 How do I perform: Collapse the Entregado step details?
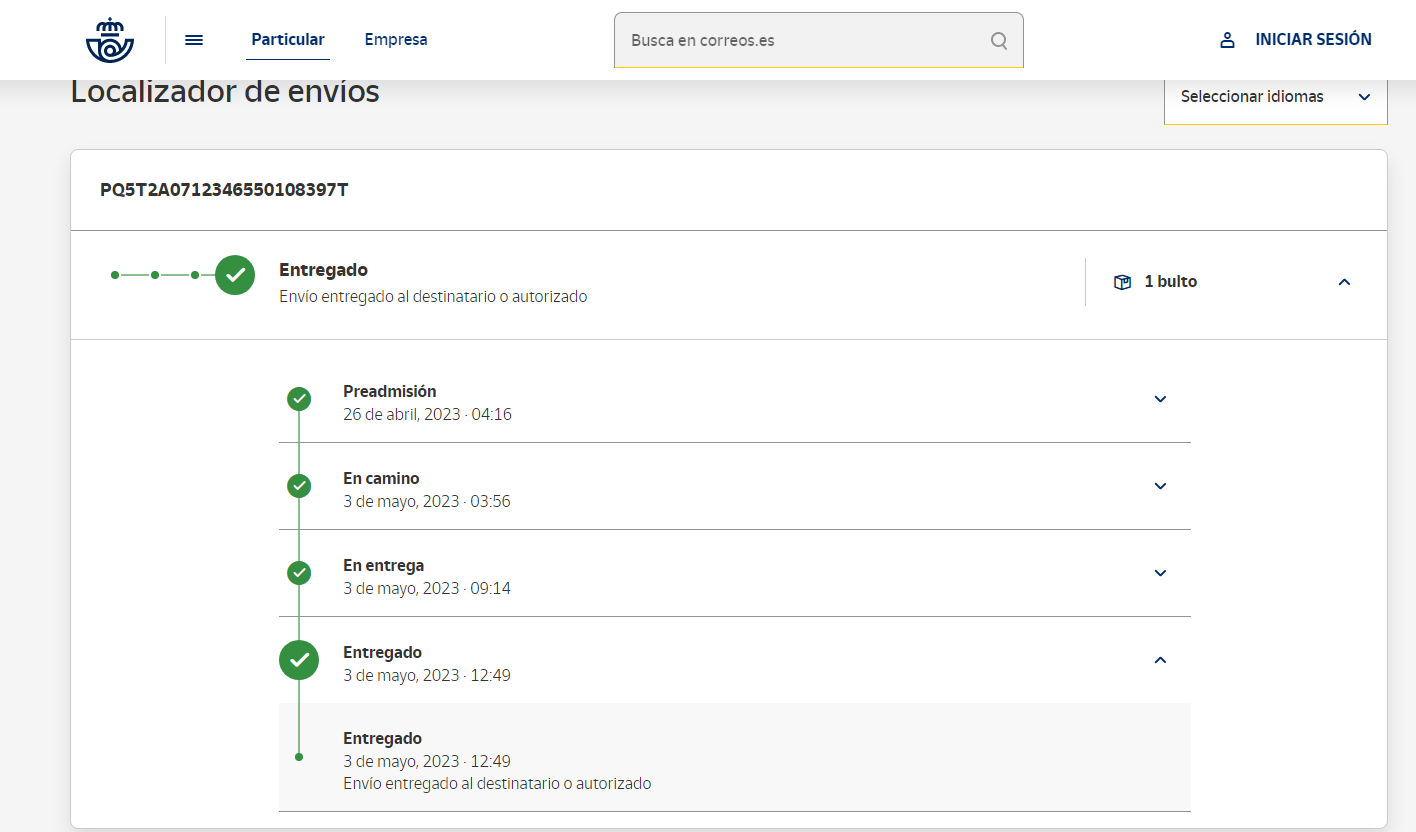1160,660
